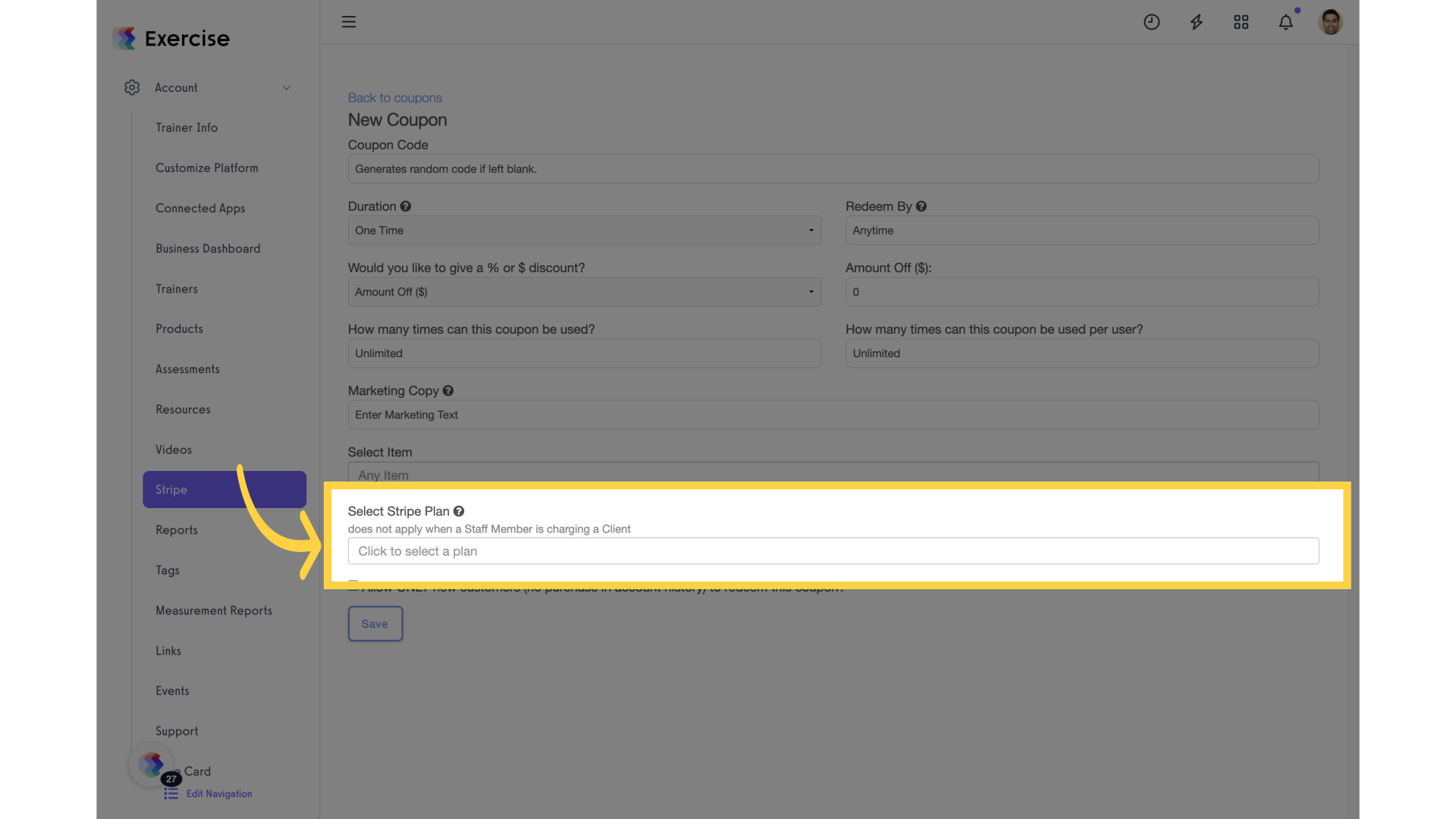
Task: Toggle the new customers only checkbox
Action: click(x=353, y=585)
